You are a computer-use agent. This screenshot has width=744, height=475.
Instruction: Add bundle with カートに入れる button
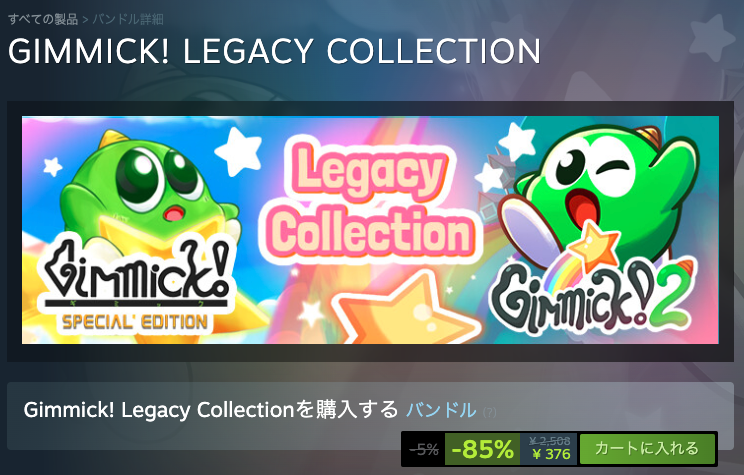647,448
